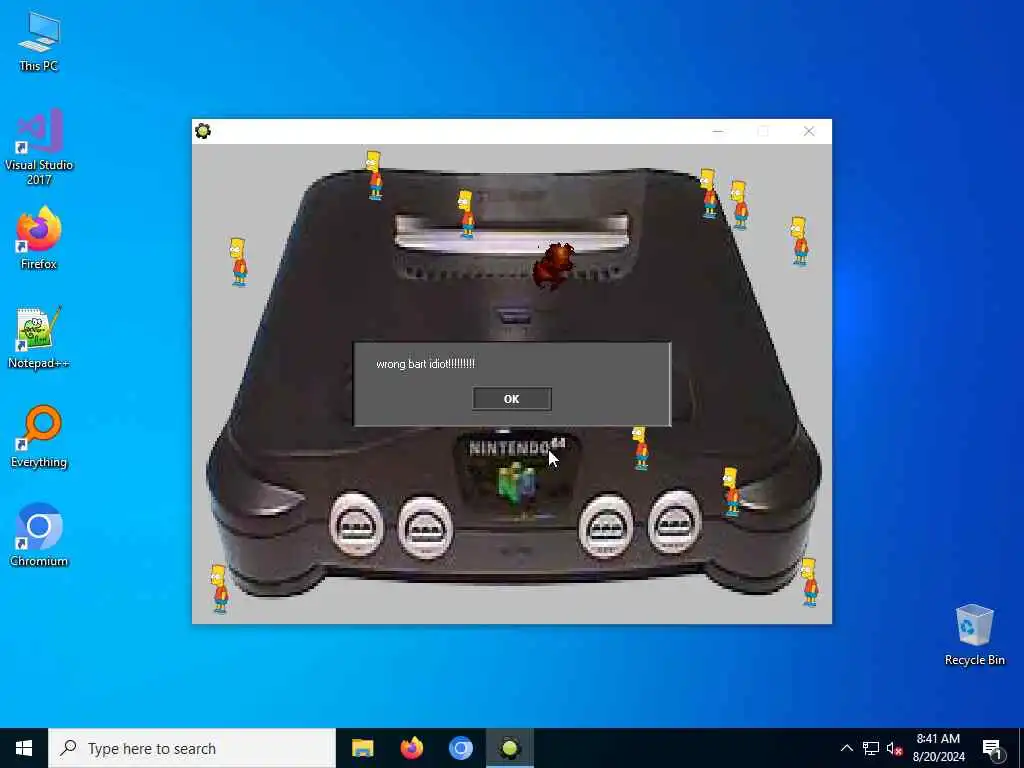Click Bart on the cartridge slot

(x=466, y=214)
